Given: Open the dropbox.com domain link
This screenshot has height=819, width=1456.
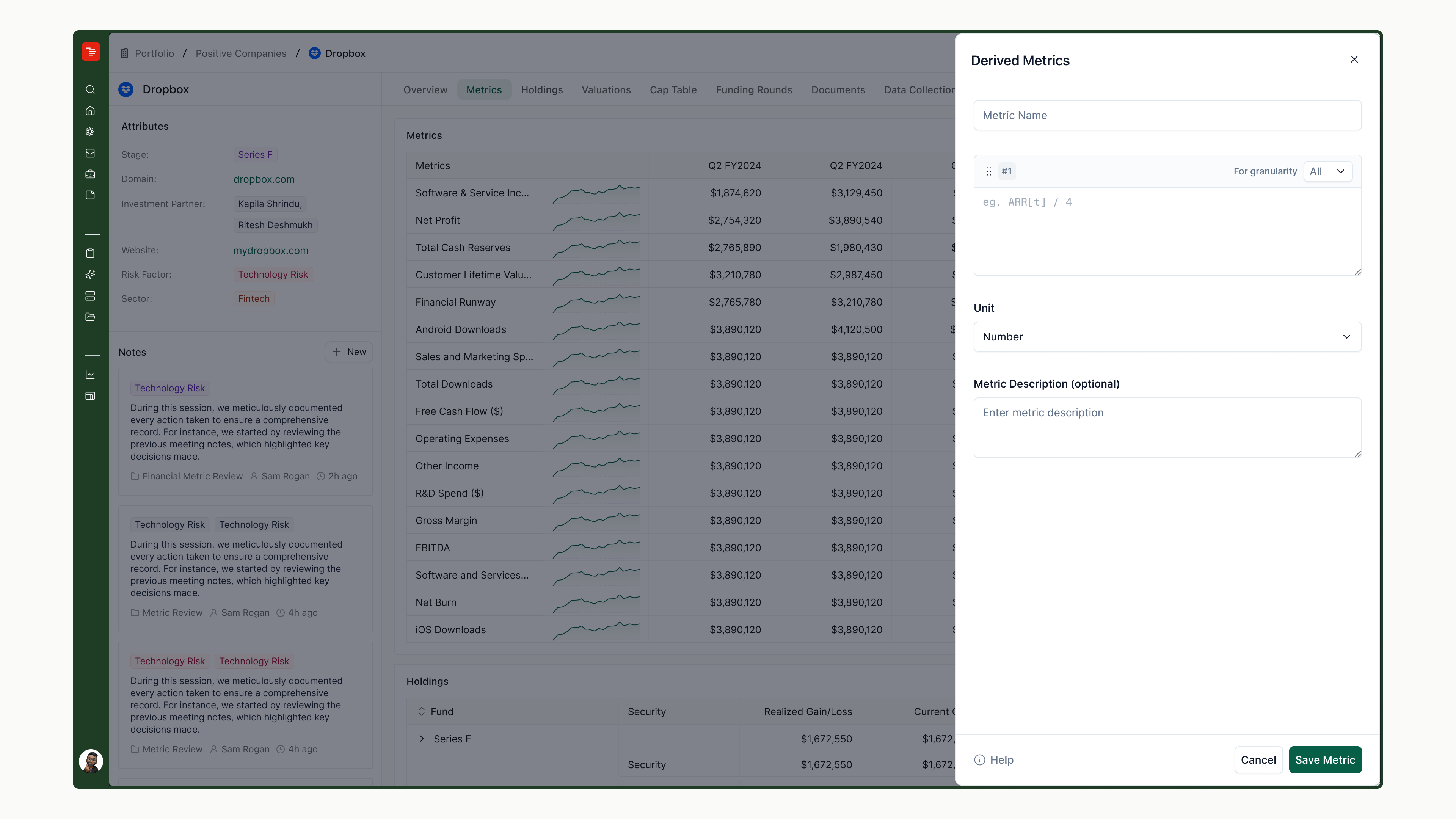Looking at the screenshot, I should 264,179.
